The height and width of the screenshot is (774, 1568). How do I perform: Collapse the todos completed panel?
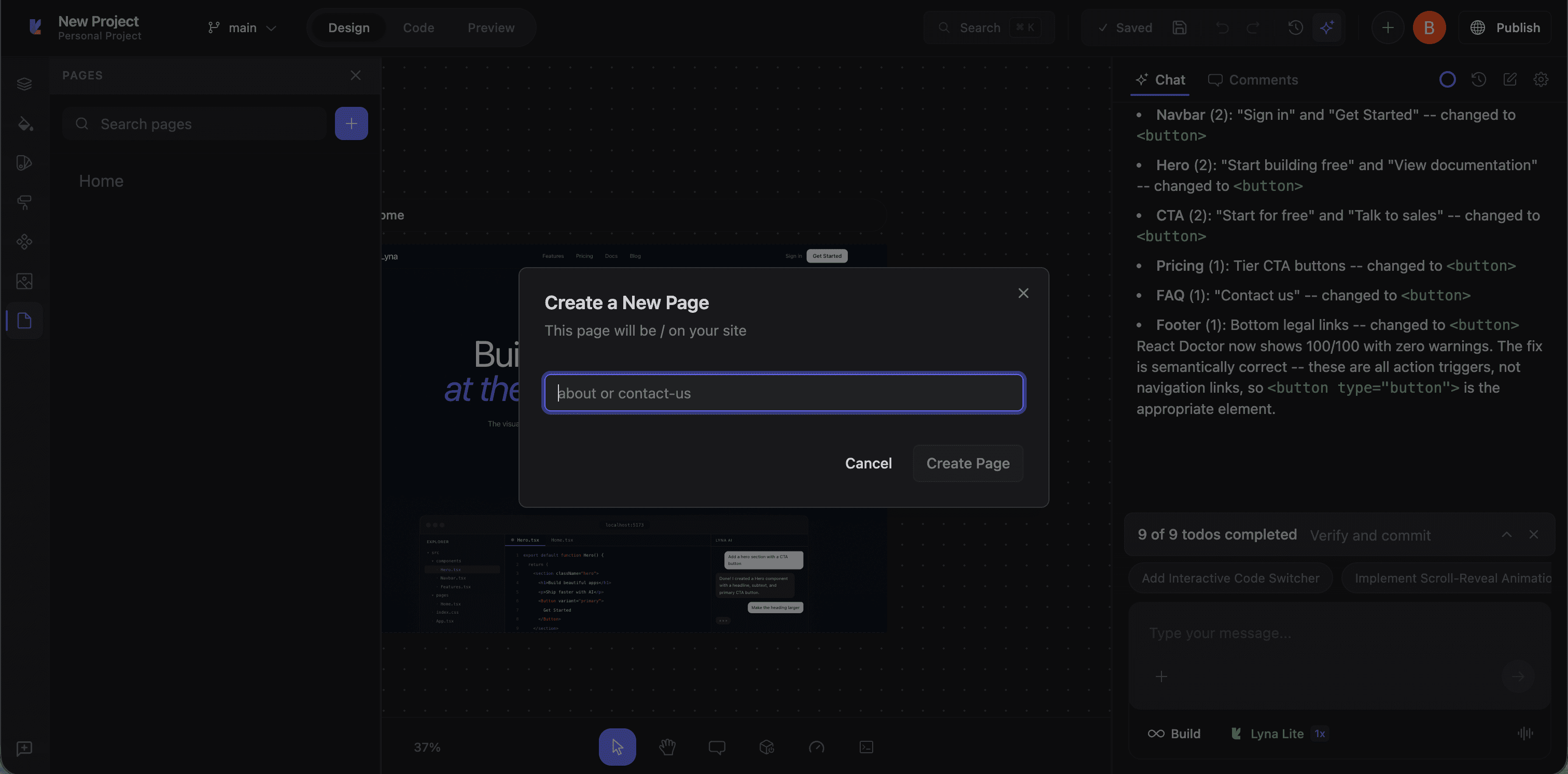click(1507, 534)
